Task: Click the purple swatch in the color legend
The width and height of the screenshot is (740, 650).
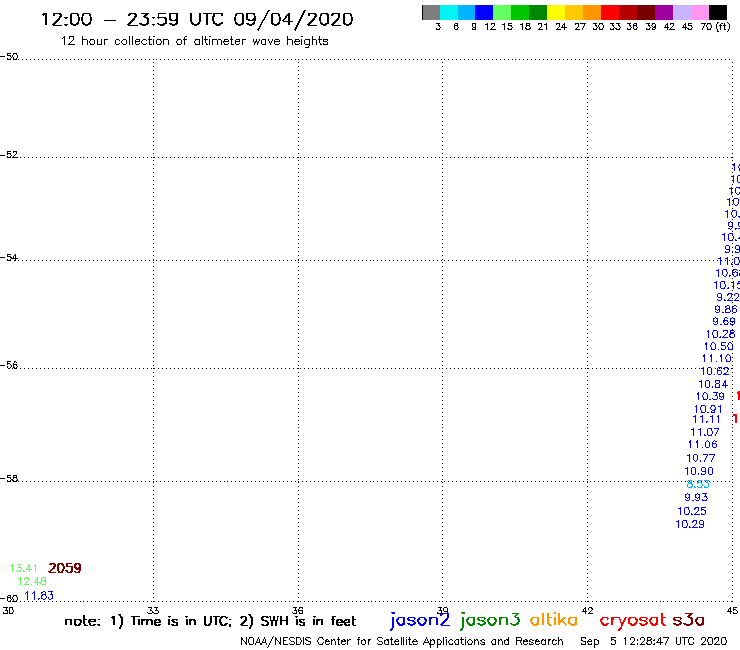Action: [x=664, y=12]
